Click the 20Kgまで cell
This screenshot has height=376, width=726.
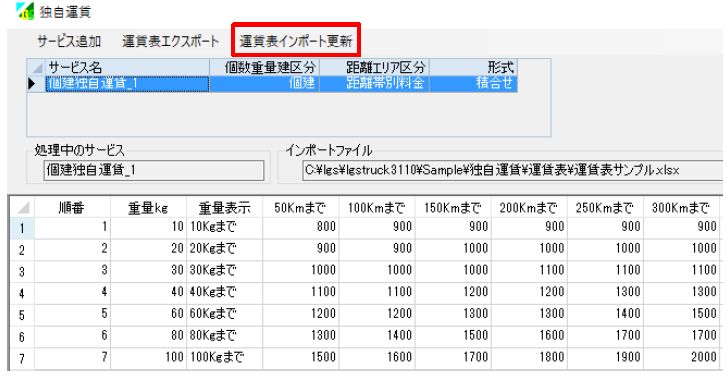click(x=225, y=249)
